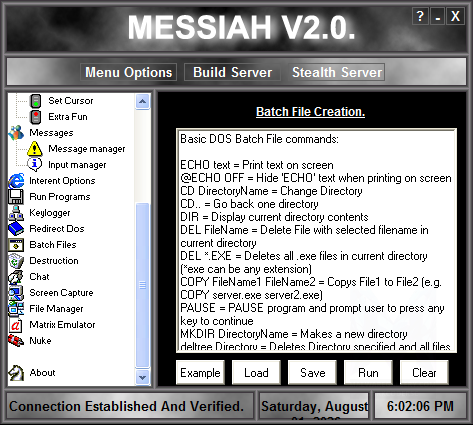This screenshot has width=473, height=425.
Task: Select the Messages tree node
Action: pyautogui.click(x=51, y=133)
